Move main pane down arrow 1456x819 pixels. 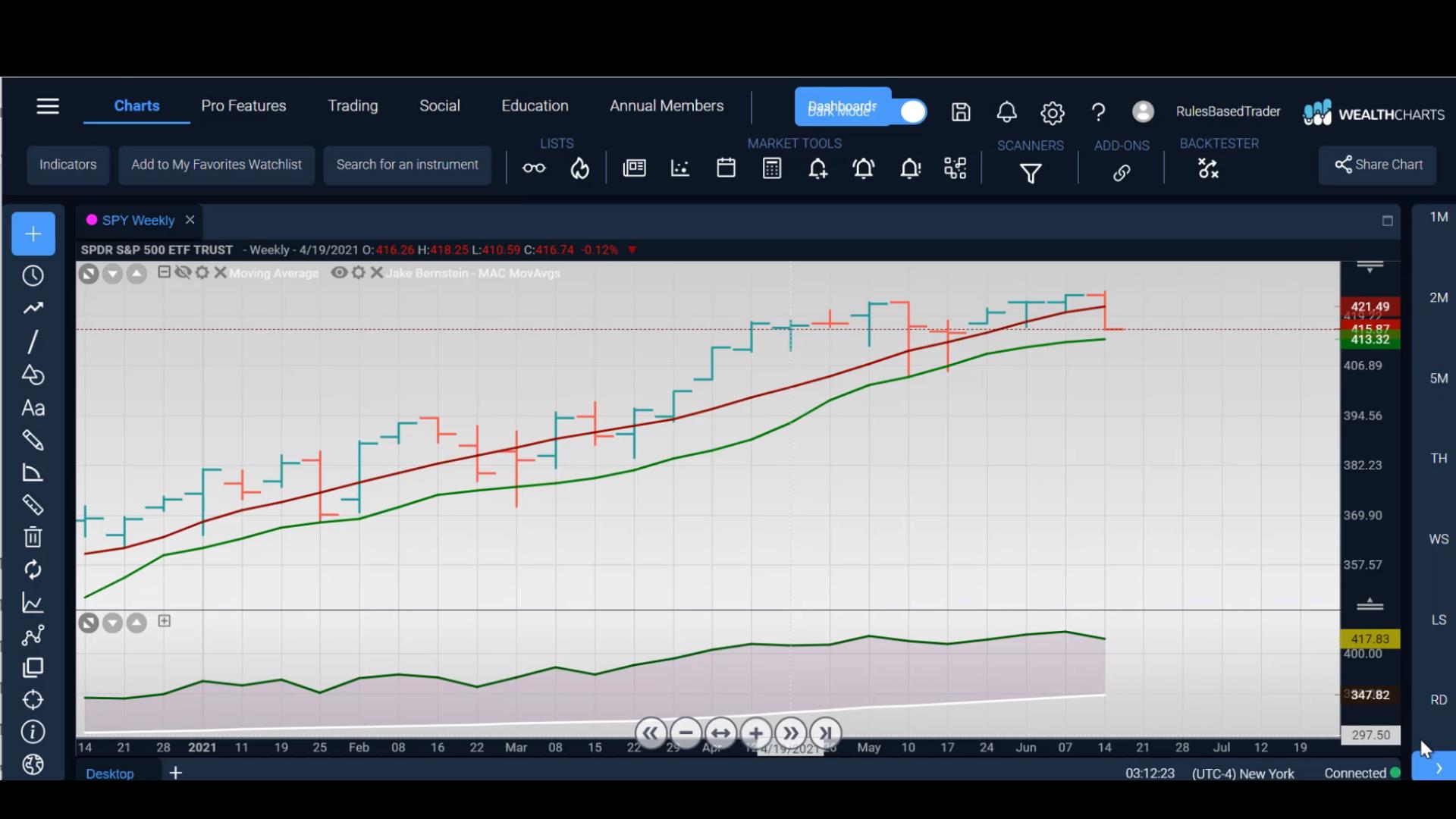click(x=112, y=274)
